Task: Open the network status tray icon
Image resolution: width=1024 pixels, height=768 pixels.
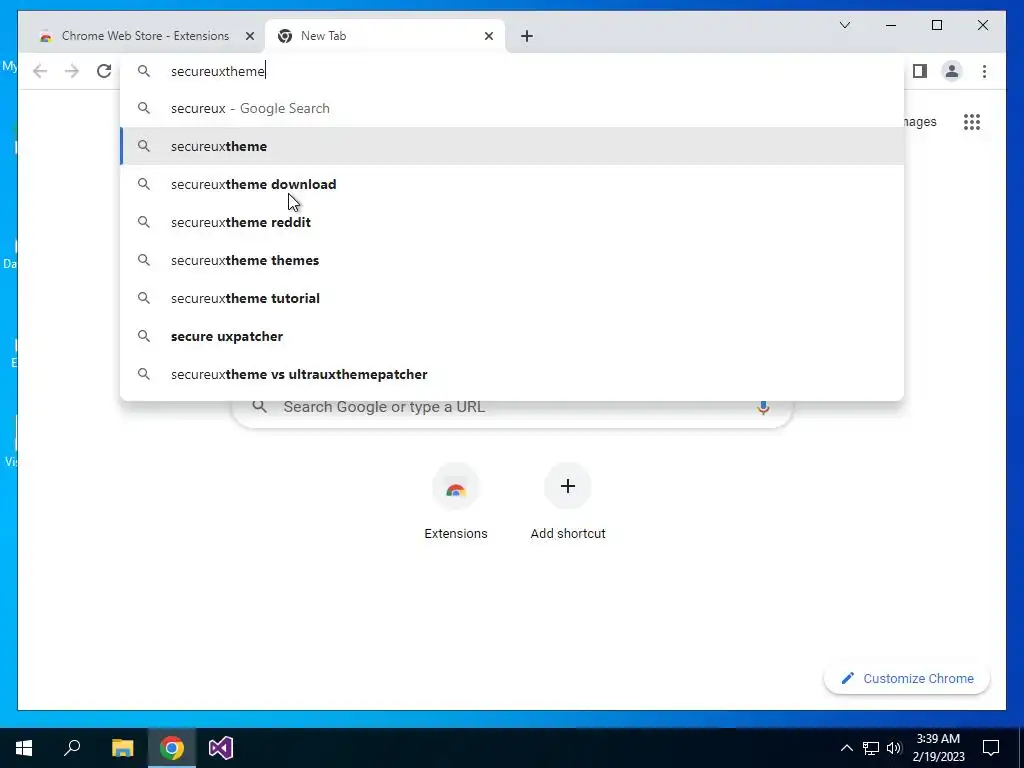Action: click(870, 748)
